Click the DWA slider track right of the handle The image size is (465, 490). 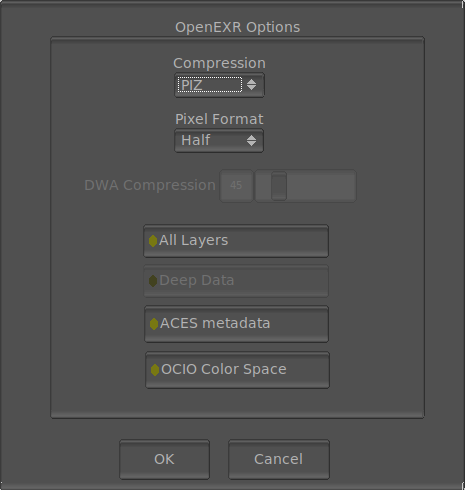click(x=321, y=186)
